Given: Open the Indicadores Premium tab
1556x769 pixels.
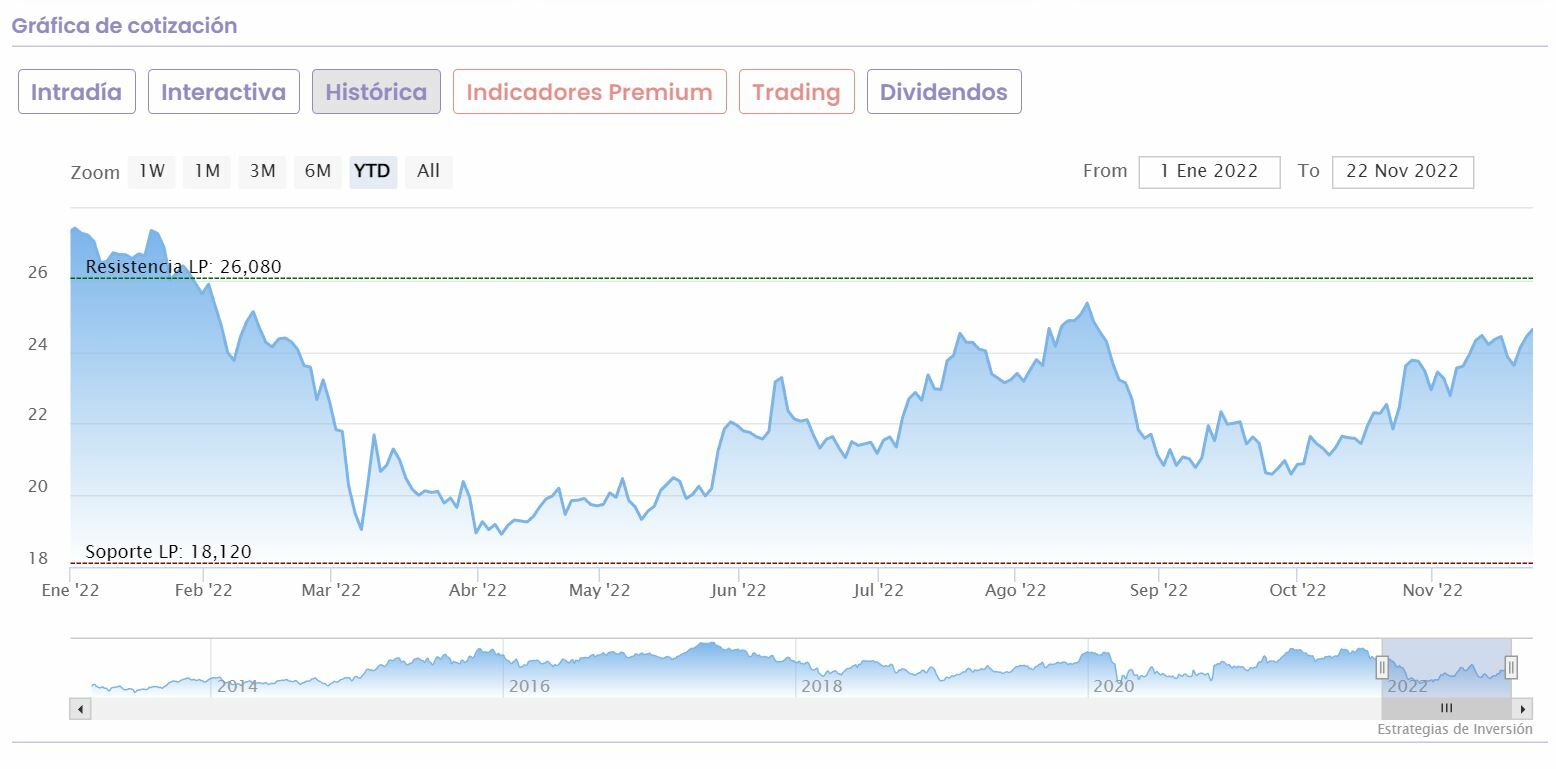Looking at the screenshot, I should (x=589, y=92).
